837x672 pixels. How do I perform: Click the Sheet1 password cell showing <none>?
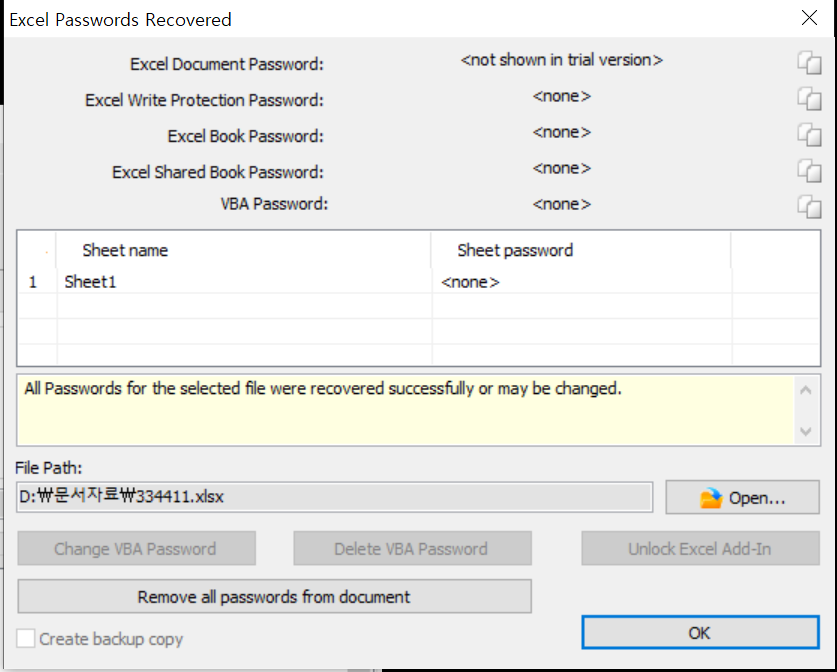point(581,281)
